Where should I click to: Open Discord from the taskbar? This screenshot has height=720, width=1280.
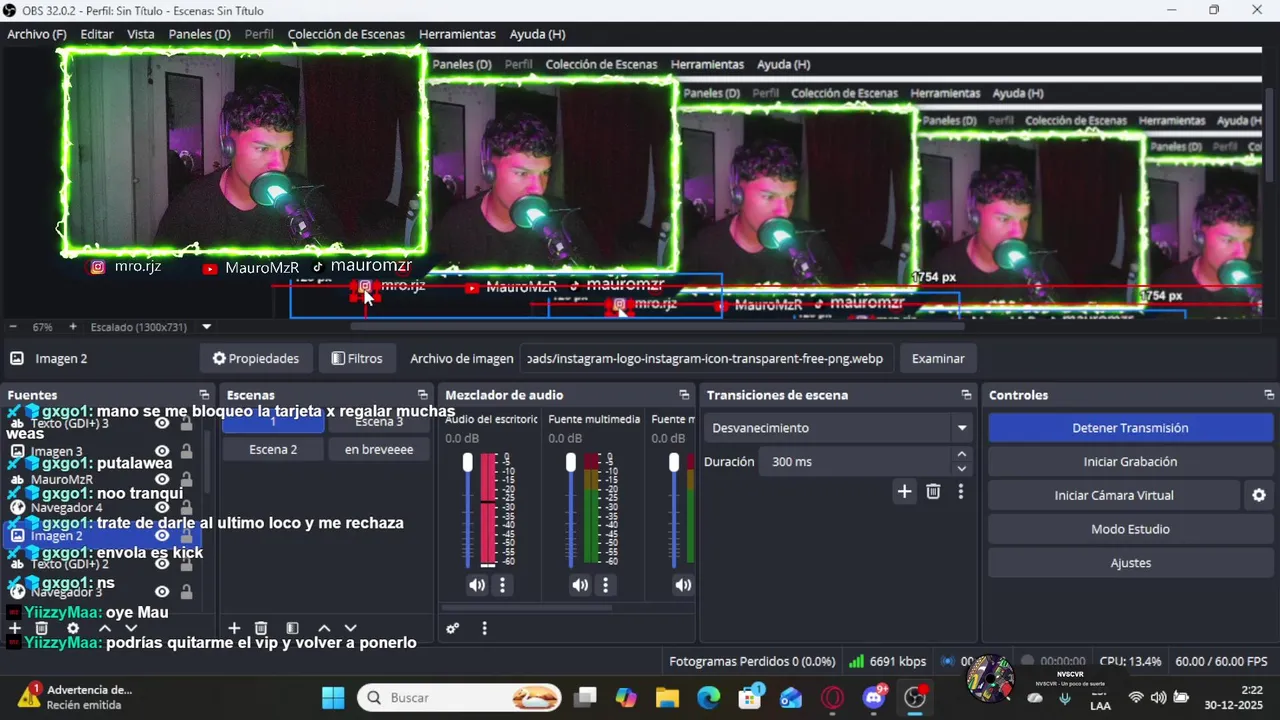point(874,697)
